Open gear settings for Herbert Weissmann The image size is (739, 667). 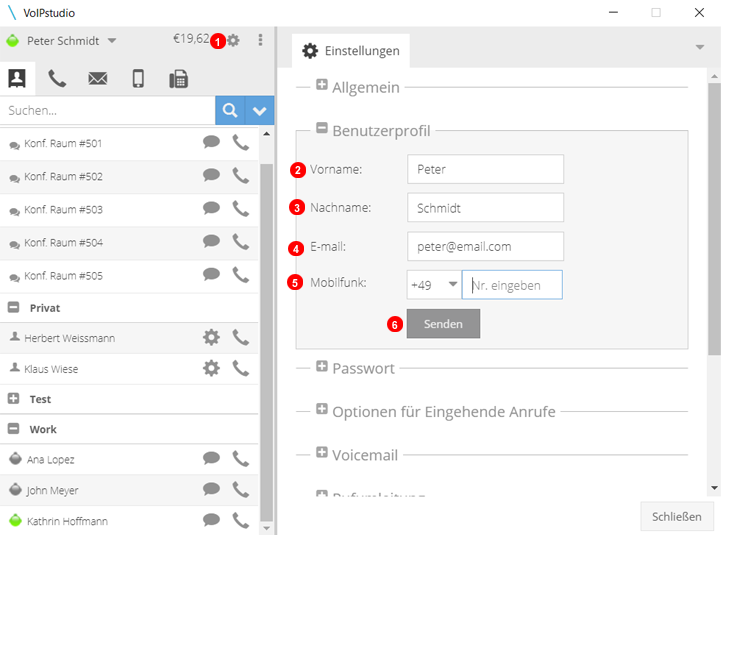(211, 337)
